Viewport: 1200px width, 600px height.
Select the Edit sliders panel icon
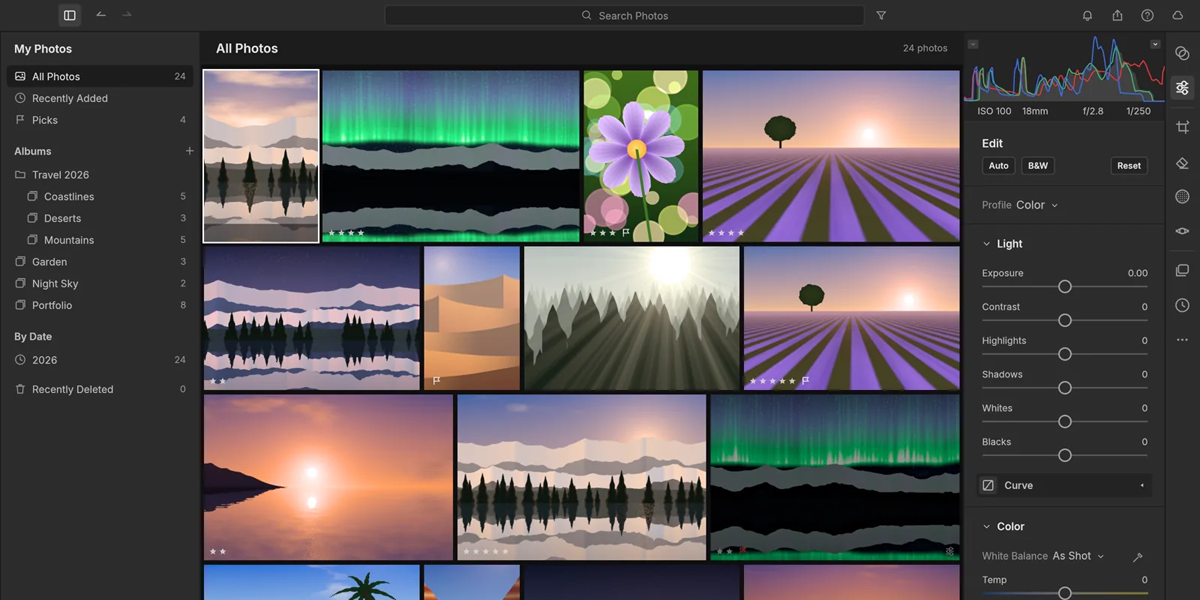tap(1182, 88)
